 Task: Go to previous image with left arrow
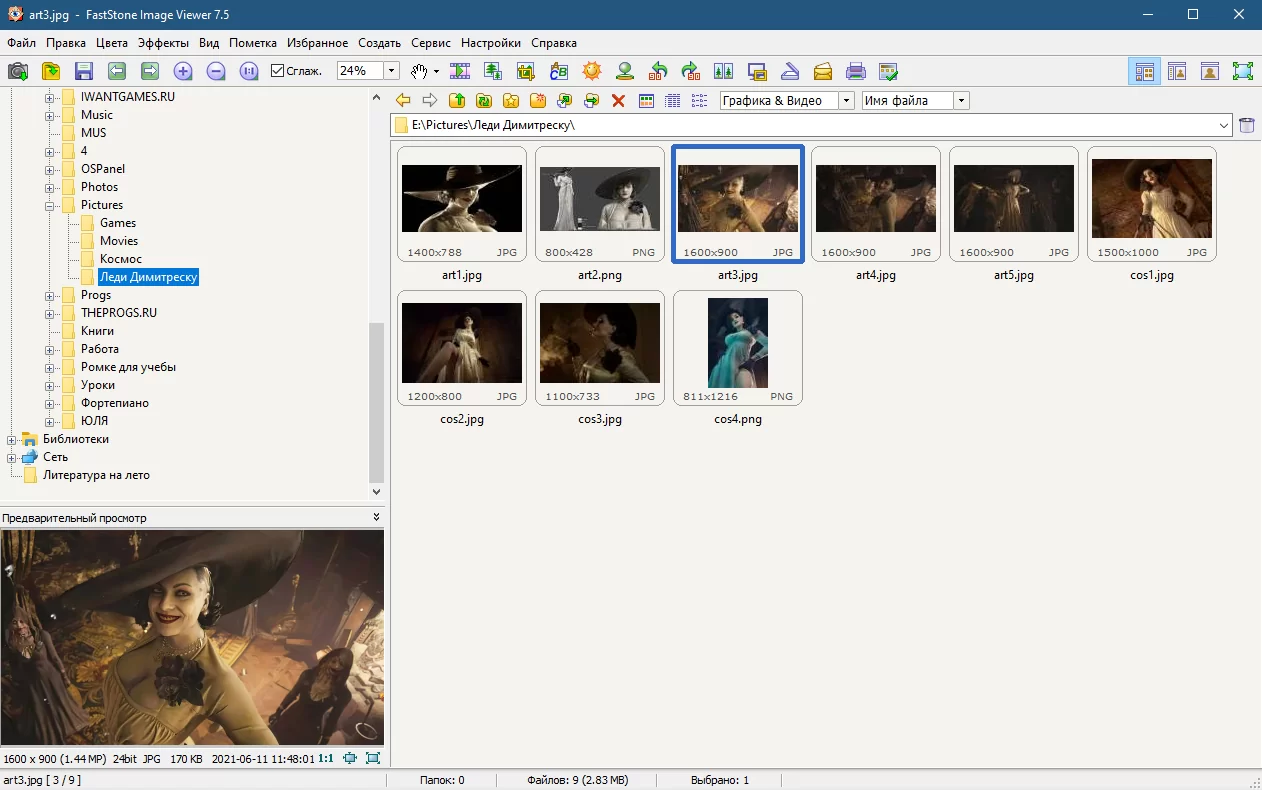point(117,71)
